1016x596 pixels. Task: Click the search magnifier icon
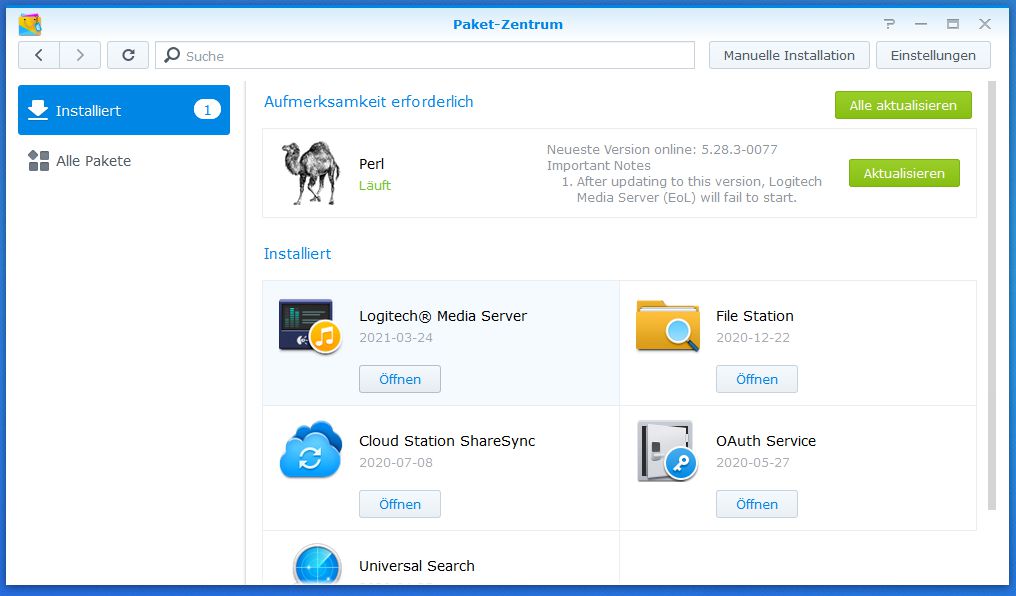coord(172,55)
